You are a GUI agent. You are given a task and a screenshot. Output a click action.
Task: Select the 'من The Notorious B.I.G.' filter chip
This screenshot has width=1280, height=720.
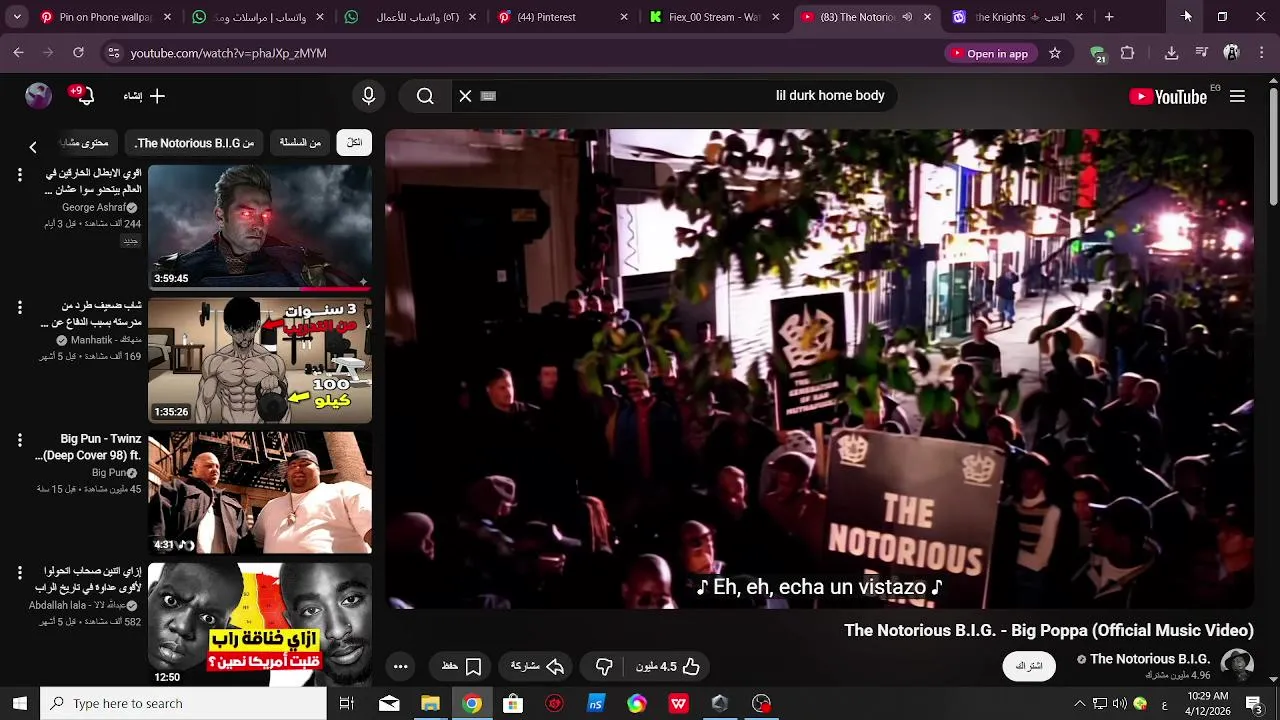point(195,143)
